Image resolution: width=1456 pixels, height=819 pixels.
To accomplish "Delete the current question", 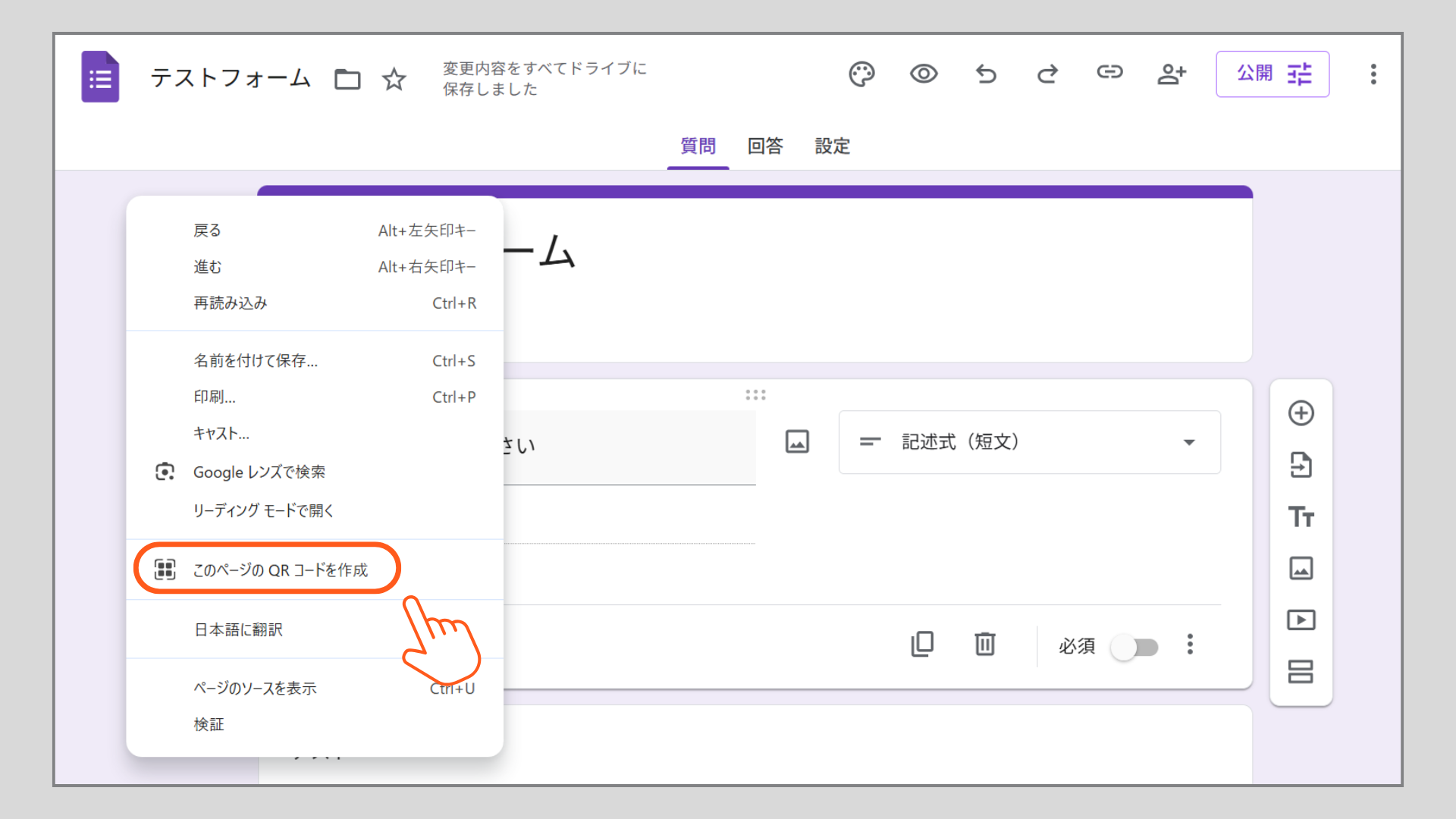I will pyautogui.click(x=984, y=645).
